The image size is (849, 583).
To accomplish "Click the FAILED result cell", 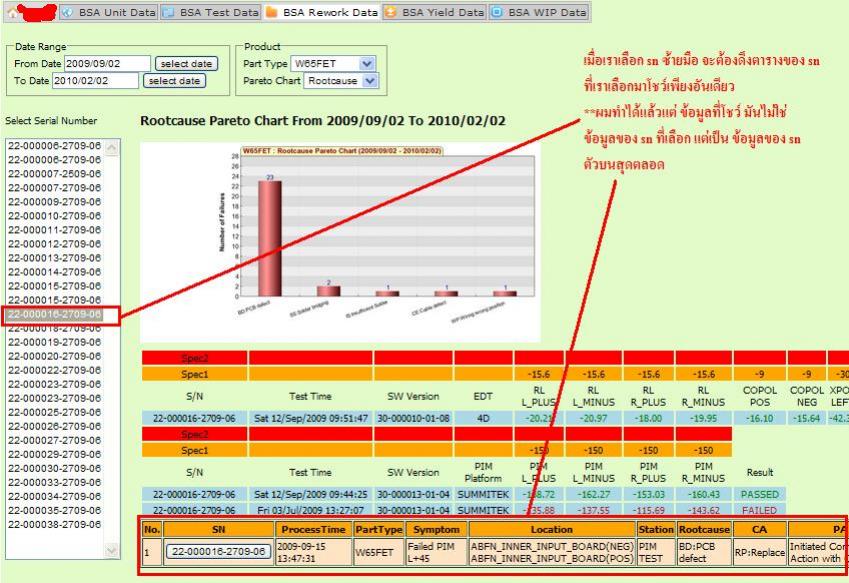I will (x=760, y=510).
